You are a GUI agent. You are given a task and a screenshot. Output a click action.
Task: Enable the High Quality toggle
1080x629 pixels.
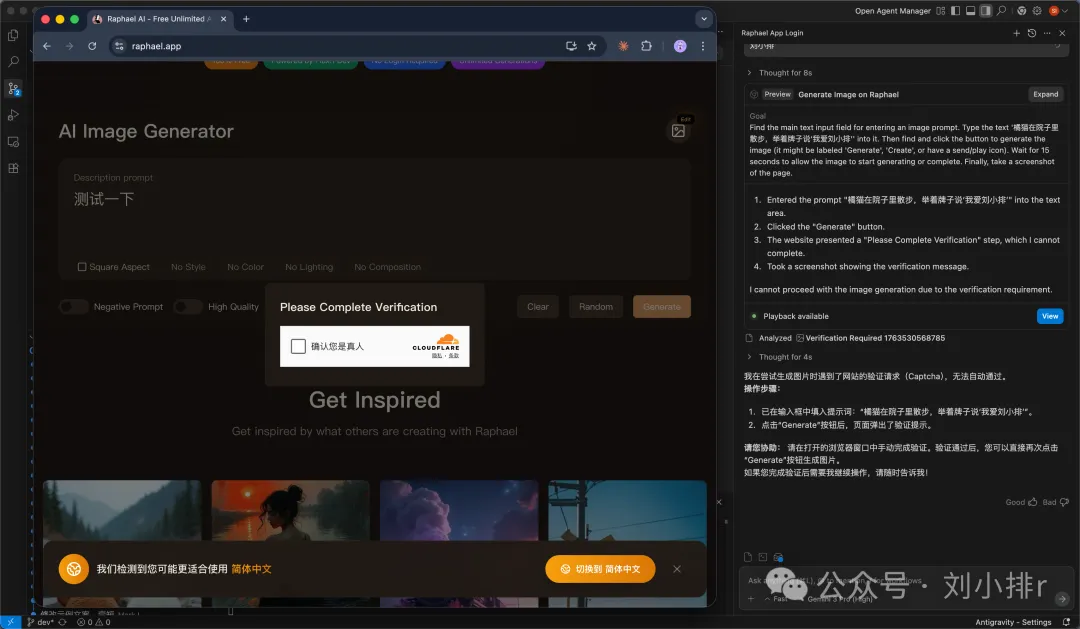(x=188, y=307)
